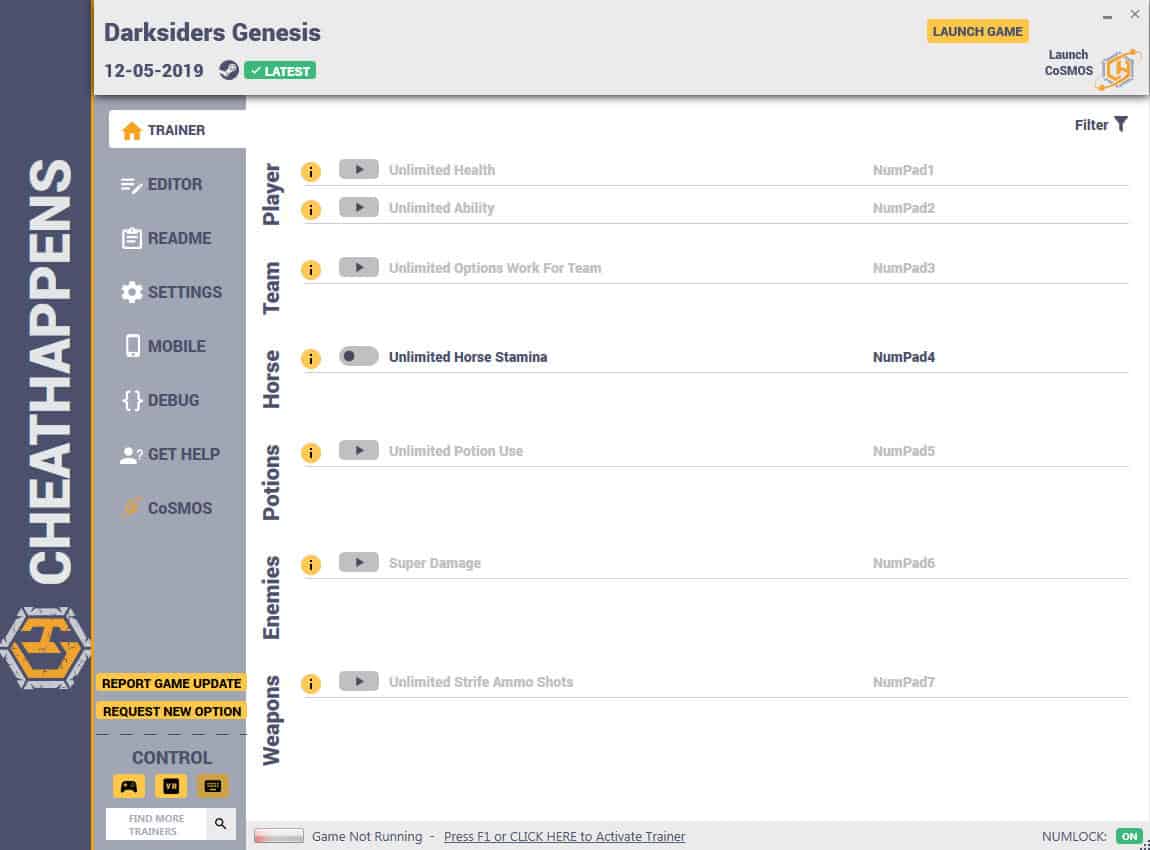Open the GET HELP tab

tap(171, 455)
